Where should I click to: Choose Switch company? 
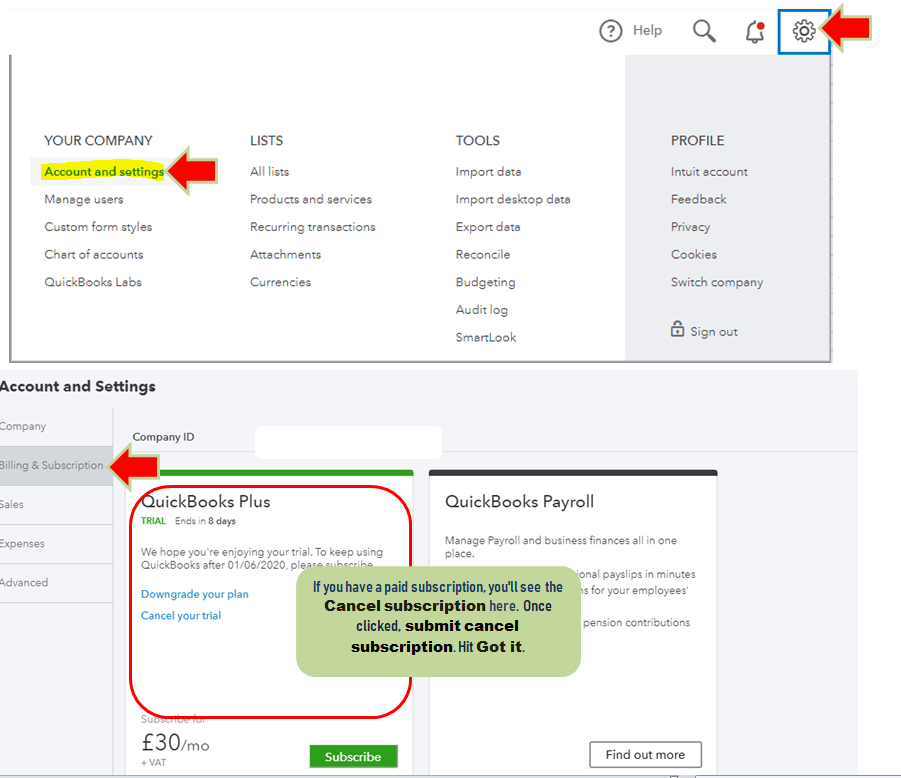tap(717, 282)
